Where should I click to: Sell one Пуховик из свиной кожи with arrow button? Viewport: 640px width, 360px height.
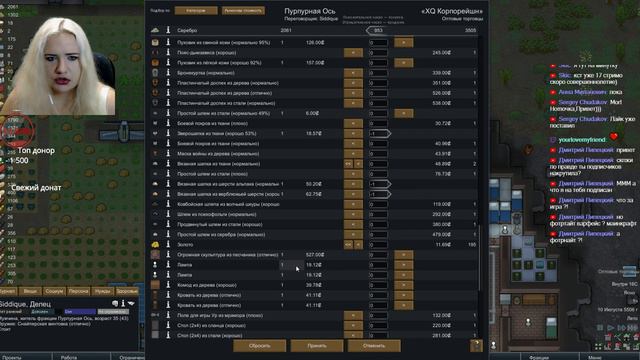point(404,42)
